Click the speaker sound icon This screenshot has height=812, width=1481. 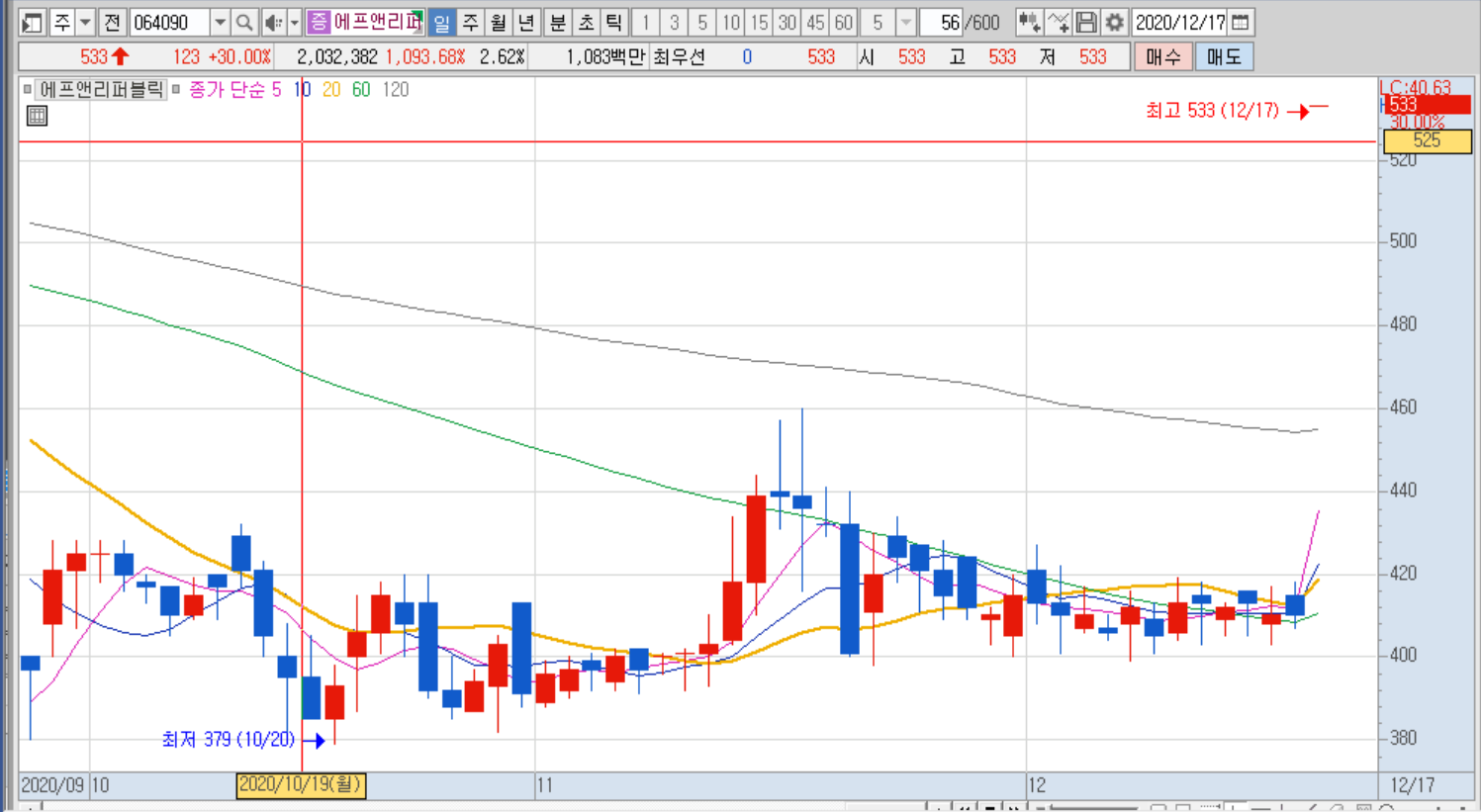pyautogui.click(x=273, y=22)
